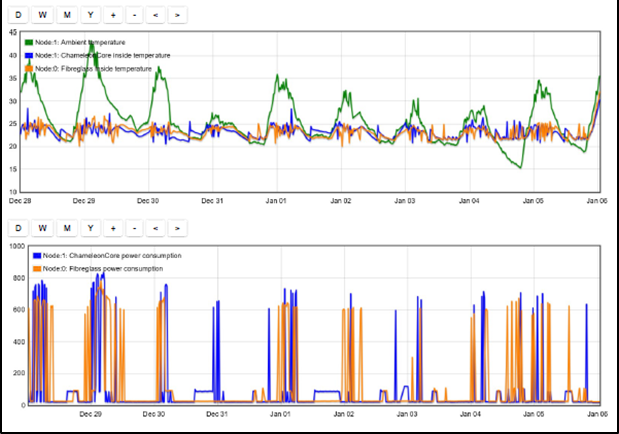Click the orange Fibreglass inside temperature swatch
Image resolution: width=619 pixels, height=434 pixels.
point(29,68)
